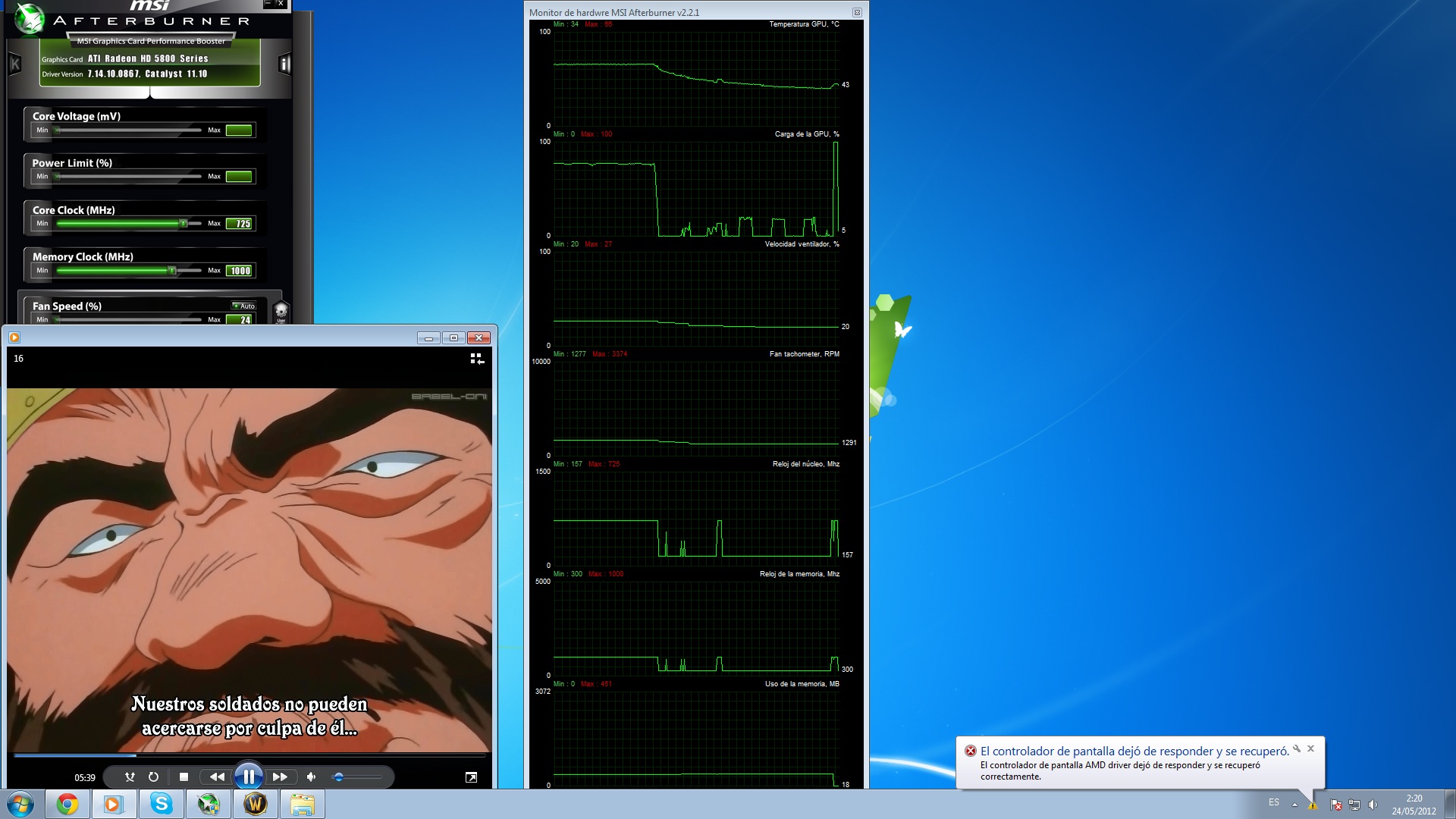Open the system volume tray icon
The width and height of the screenshot is (1456, 819).
[x=1373, y=805]
